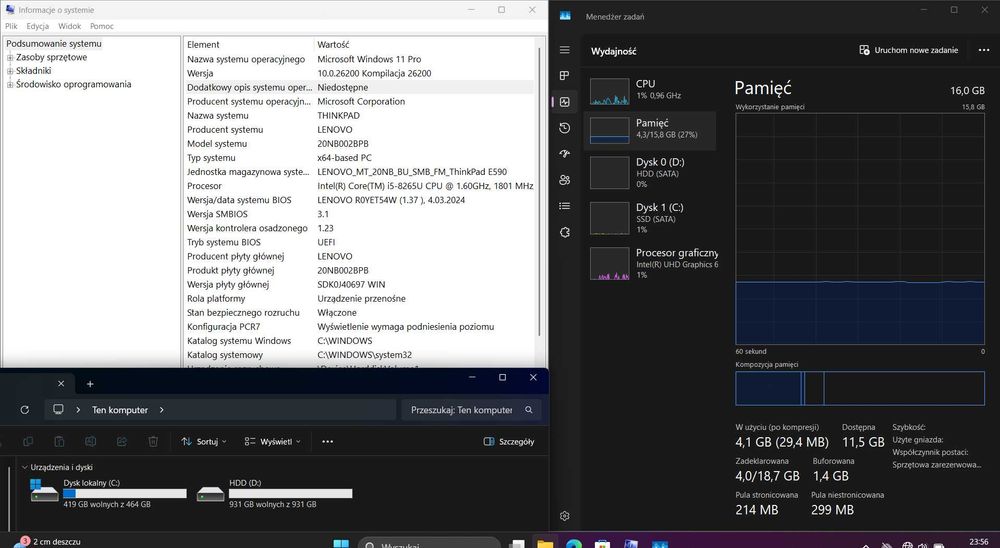This screenshot has width=1000, height=548.
Task: Click Ten komputer breadcrumb in address bar
Action: pyautogui.click(x=120, y=410)
